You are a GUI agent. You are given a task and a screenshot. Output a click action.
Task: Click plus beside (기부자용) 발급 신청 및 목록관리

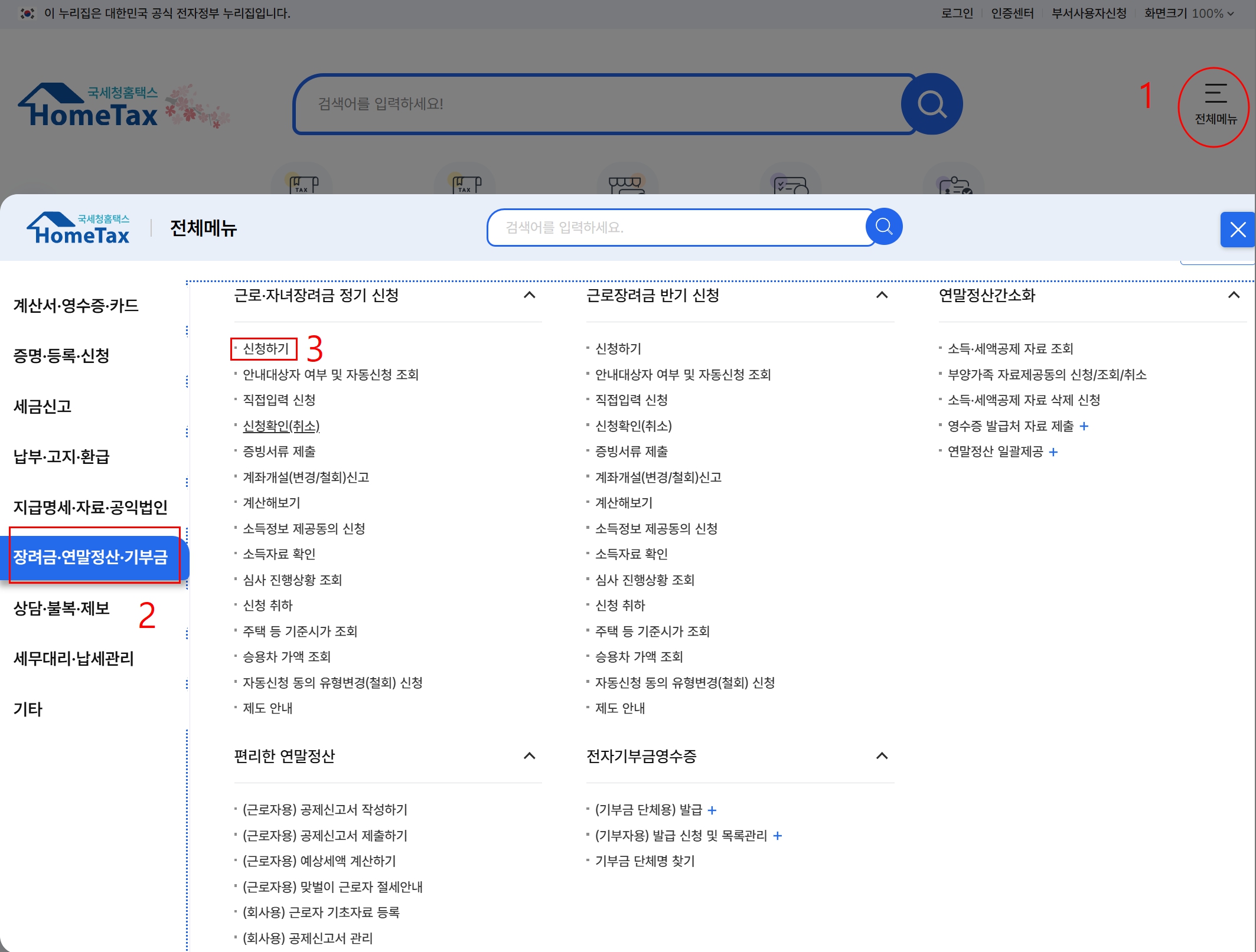tap(778, 836)
